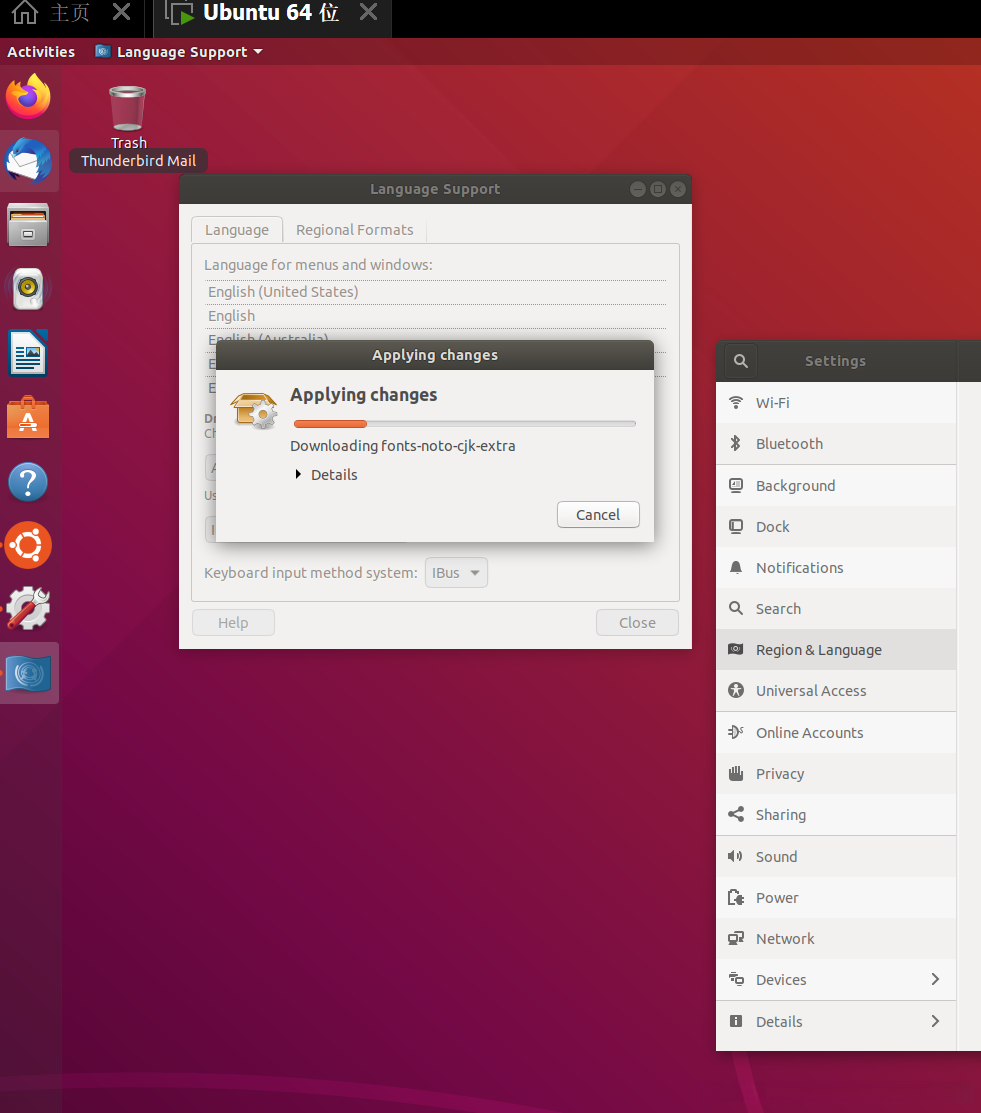
Task: Switch to the Language tab
Action: [x=237, y=230]
